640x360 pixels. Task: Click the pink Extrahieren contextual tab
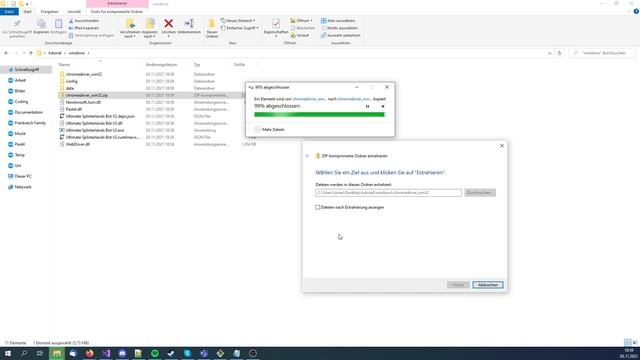pos(117,4)
